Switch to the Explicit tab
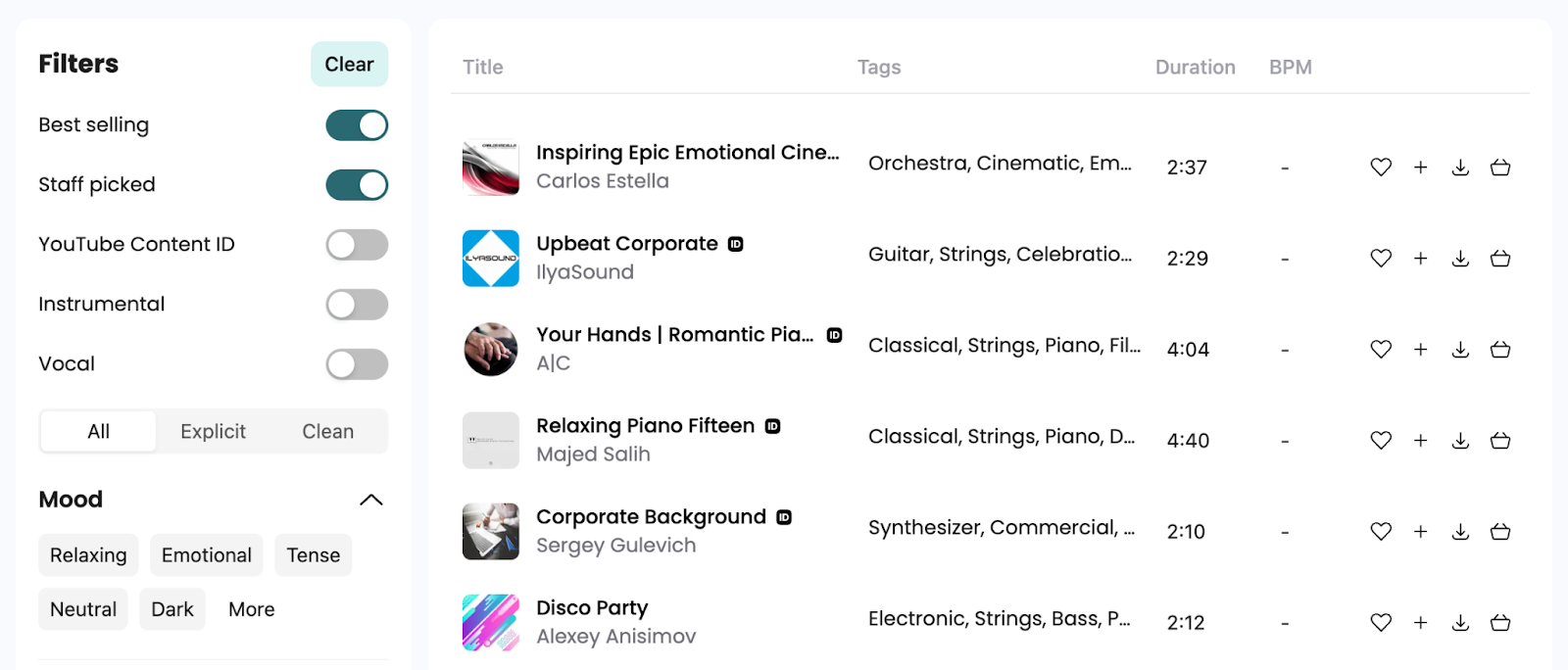This screenshot has height=670, width=1568. point(213,431)
